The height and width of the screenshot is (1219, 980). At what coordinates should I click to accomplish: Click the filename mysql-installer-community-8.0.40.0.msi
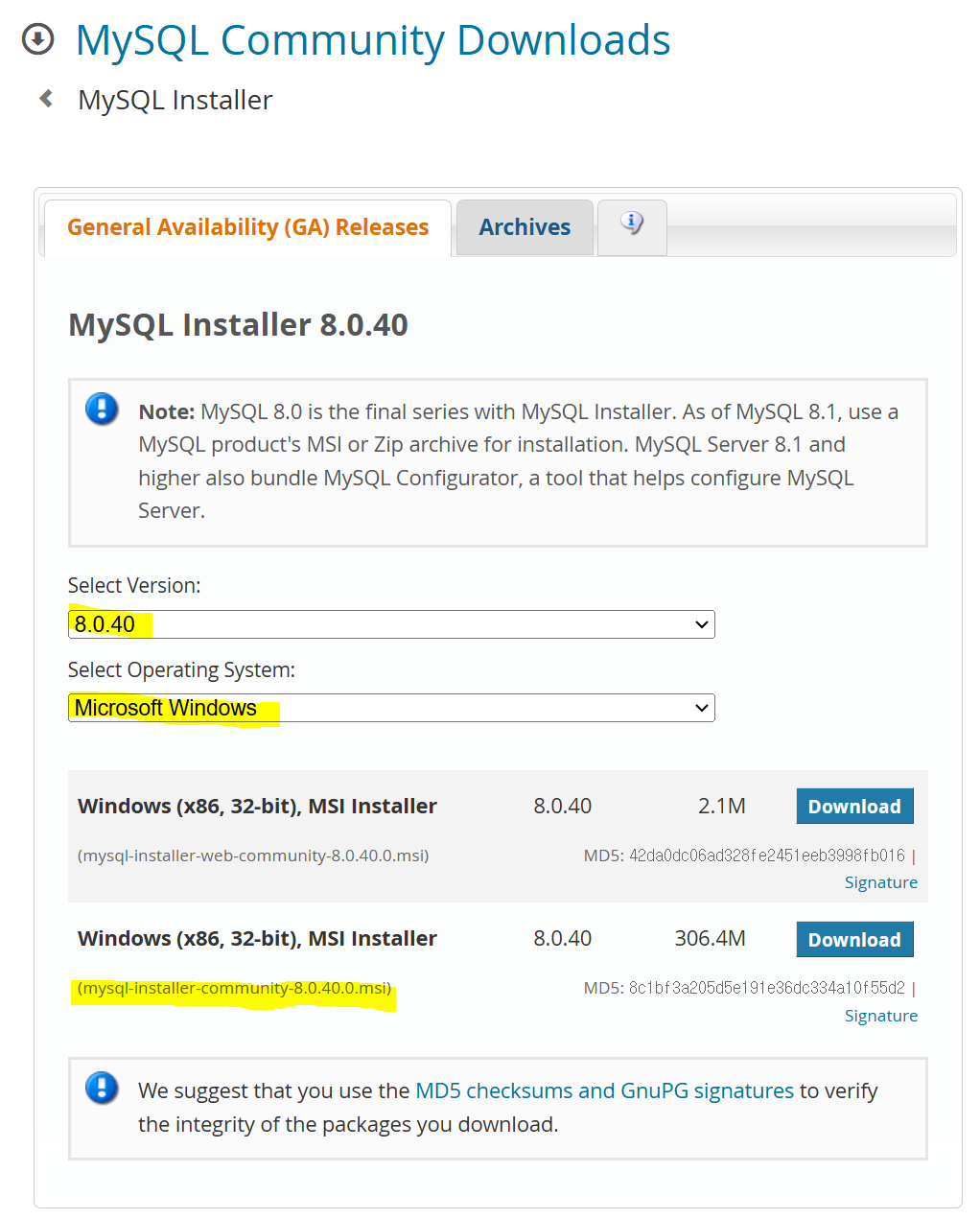(x=235, y=988)
